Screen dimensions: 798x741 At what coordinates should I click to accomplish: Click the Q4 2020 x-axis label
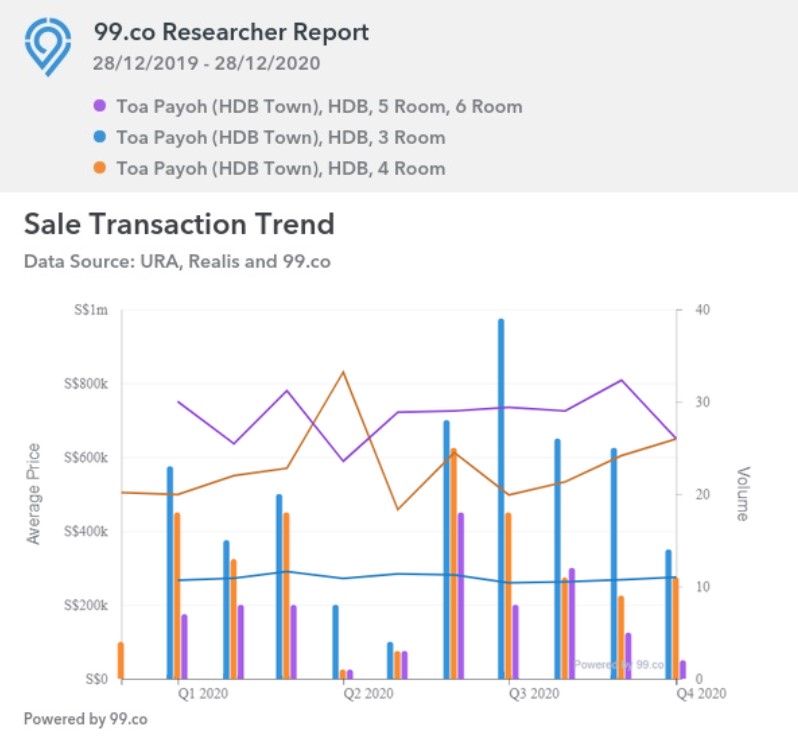tap(696, 692)
